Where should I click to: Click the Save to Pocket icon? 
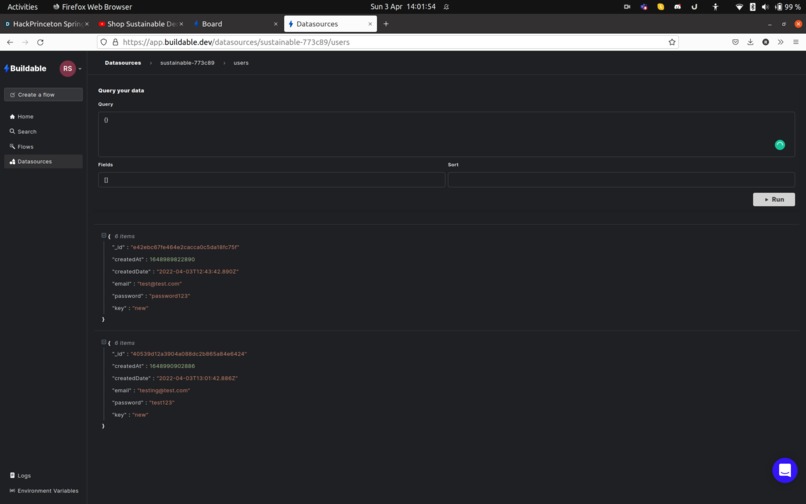[x=736, y=42]
